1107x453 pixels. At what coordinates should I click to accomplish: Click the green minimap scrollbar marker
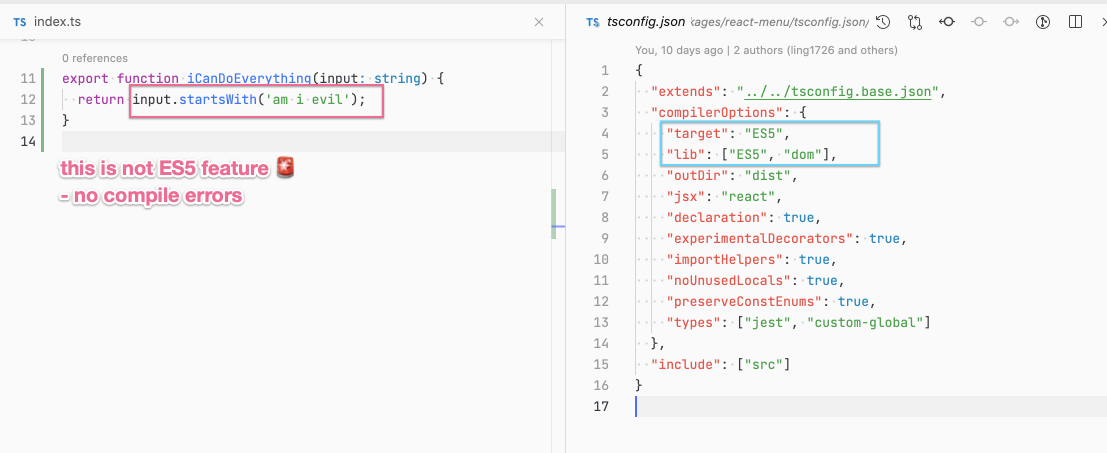(x=554, y=214)
